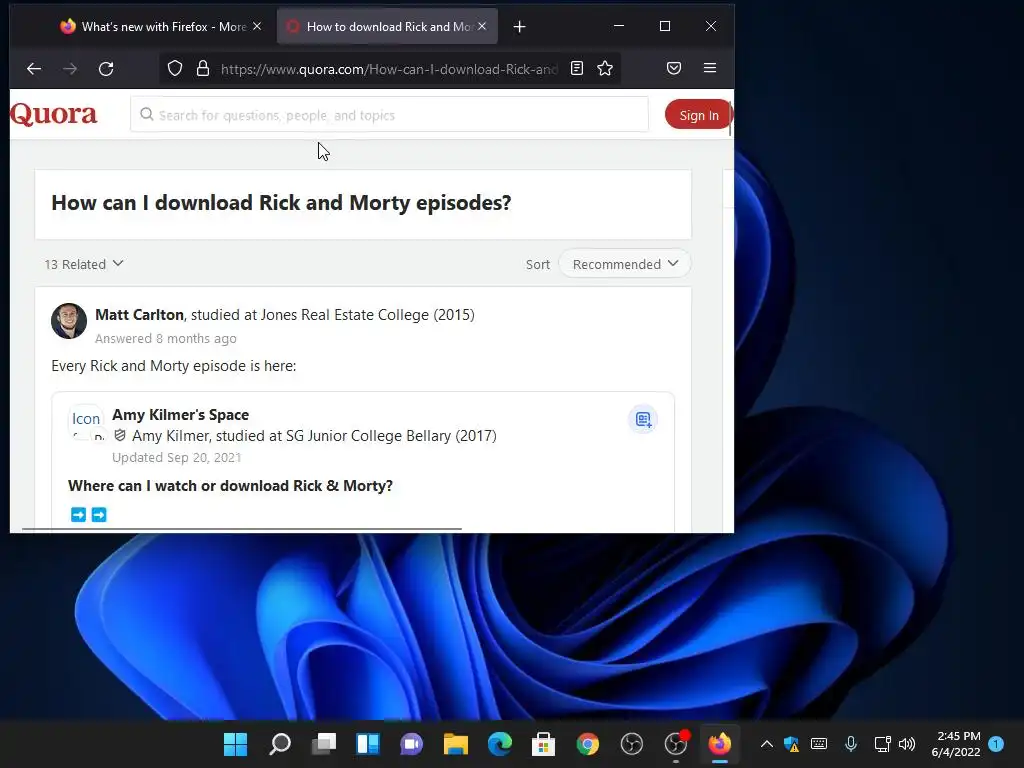The image size is (1024, 768).
Task: Click the URL address bar field
Action: pos(389,69)
